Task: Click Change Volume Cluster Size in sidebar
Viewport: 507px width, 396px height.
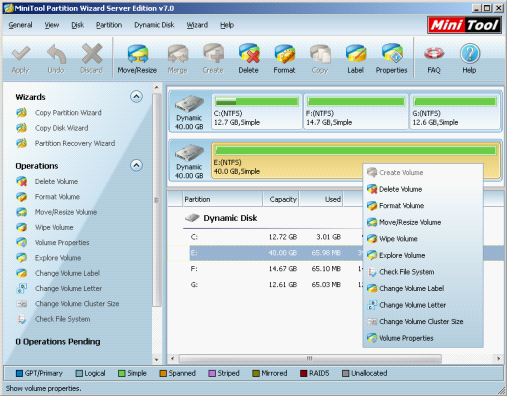Action: click(77, 304)
